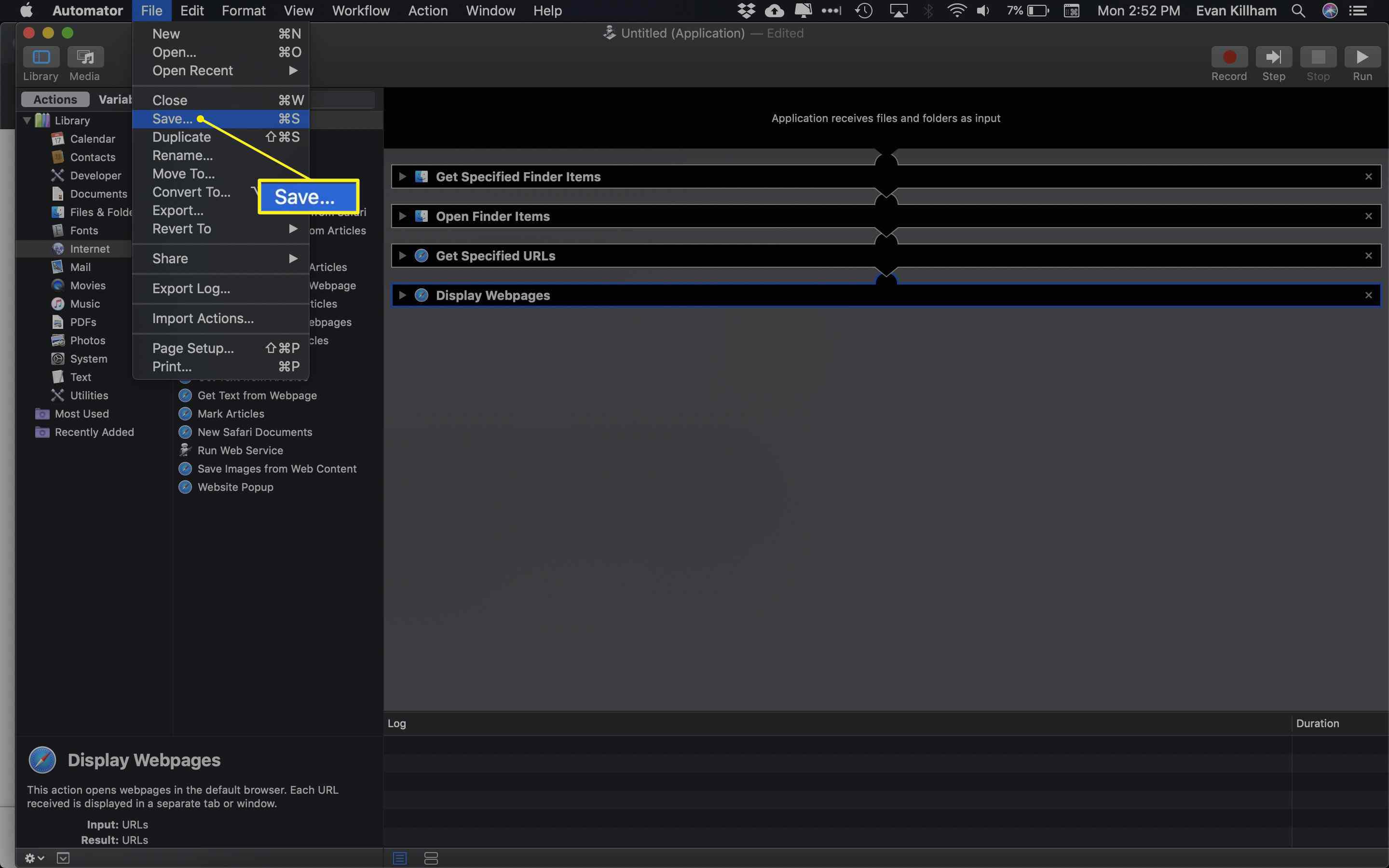The width and height of the screenshot is (1389, 868).
Task: Open the Time Machine menu bar icon
Action: click(864, 11)
